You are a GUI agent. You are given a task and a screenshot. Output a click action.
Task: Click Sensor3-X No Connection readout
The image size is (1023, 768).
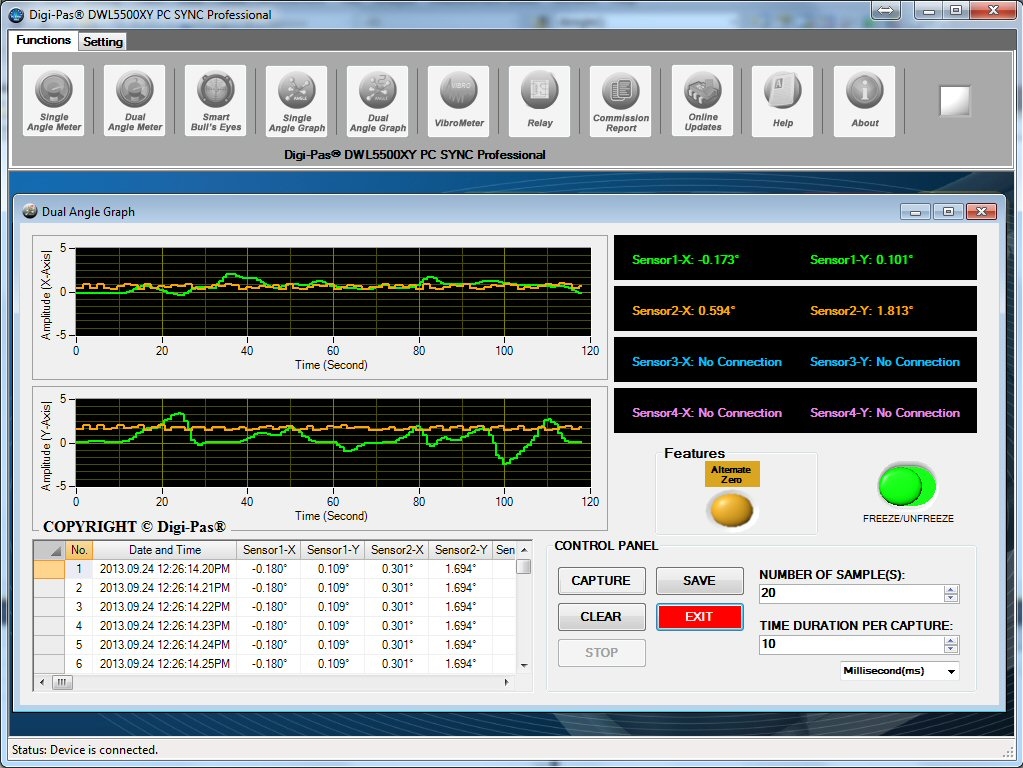pos(707,361)
